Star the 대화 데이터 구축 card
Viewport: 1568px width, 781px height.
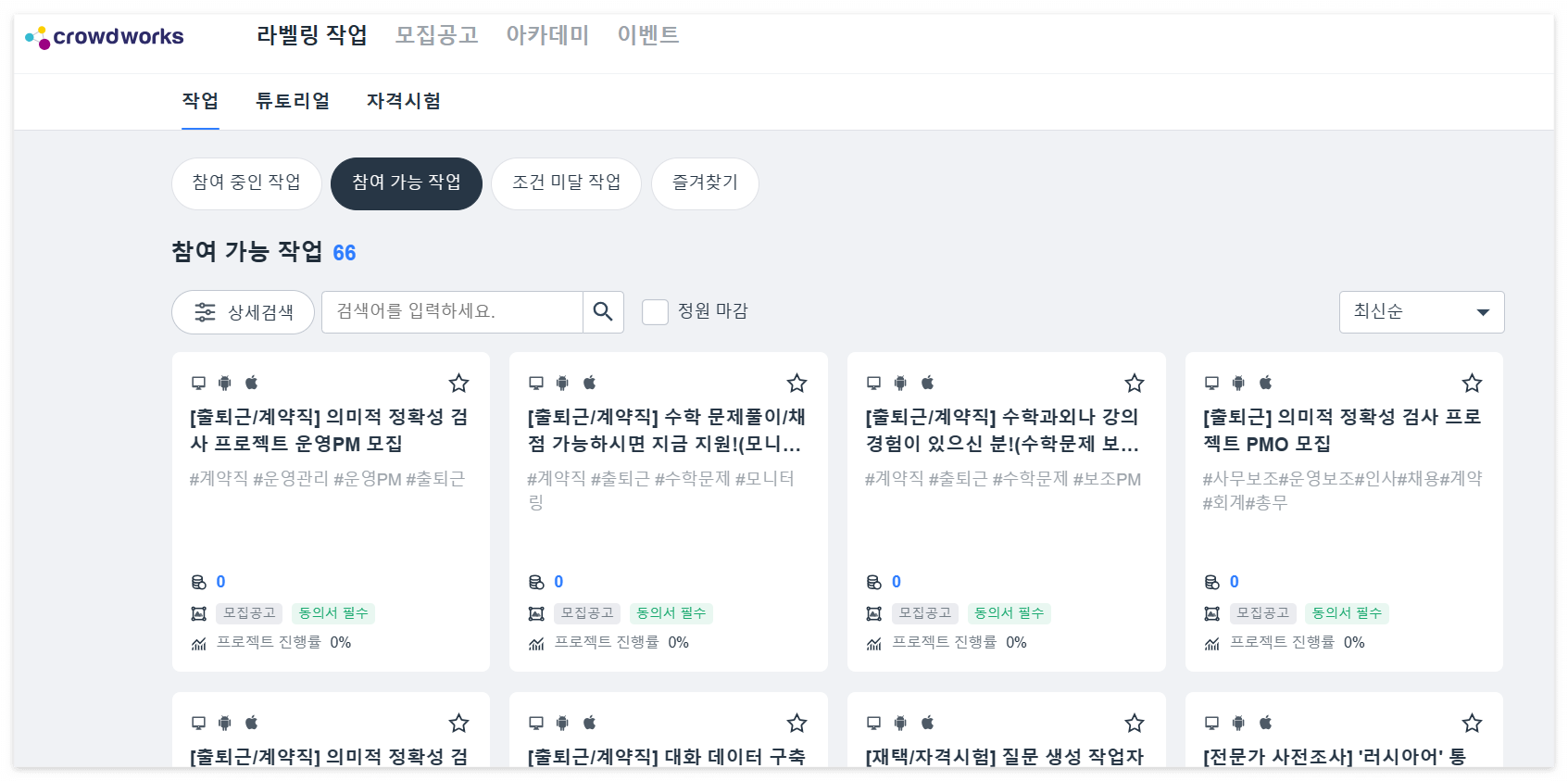(797, 723)
